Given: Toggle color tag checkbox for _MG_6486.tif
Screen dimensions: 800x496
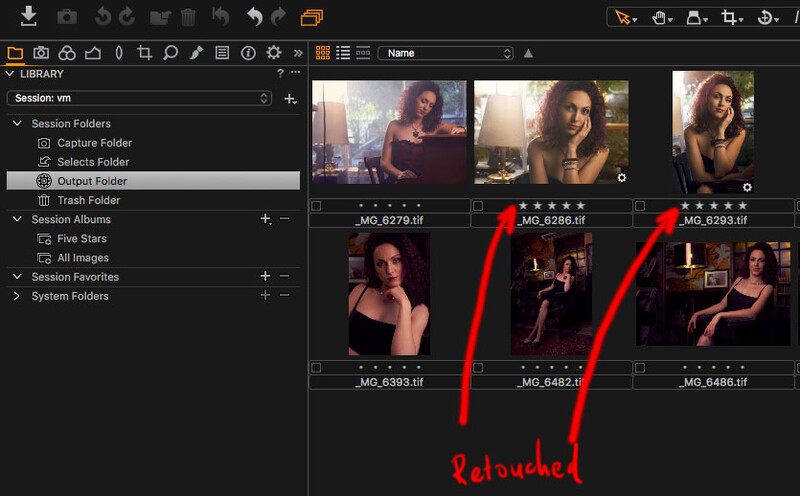Looking at the screenshot, I should pos(640,367).
